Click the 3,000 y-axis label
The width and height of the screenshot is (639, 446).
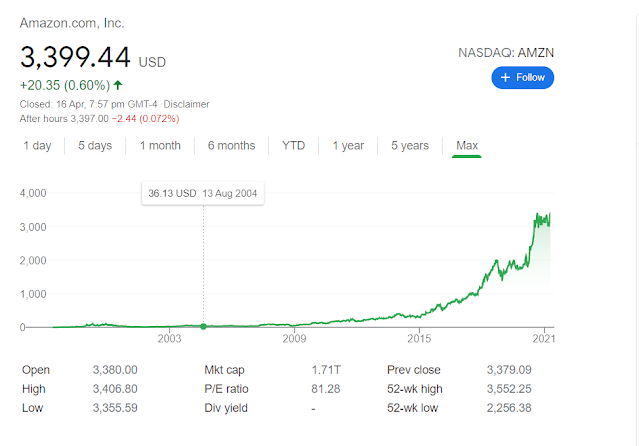pos(33,227)
